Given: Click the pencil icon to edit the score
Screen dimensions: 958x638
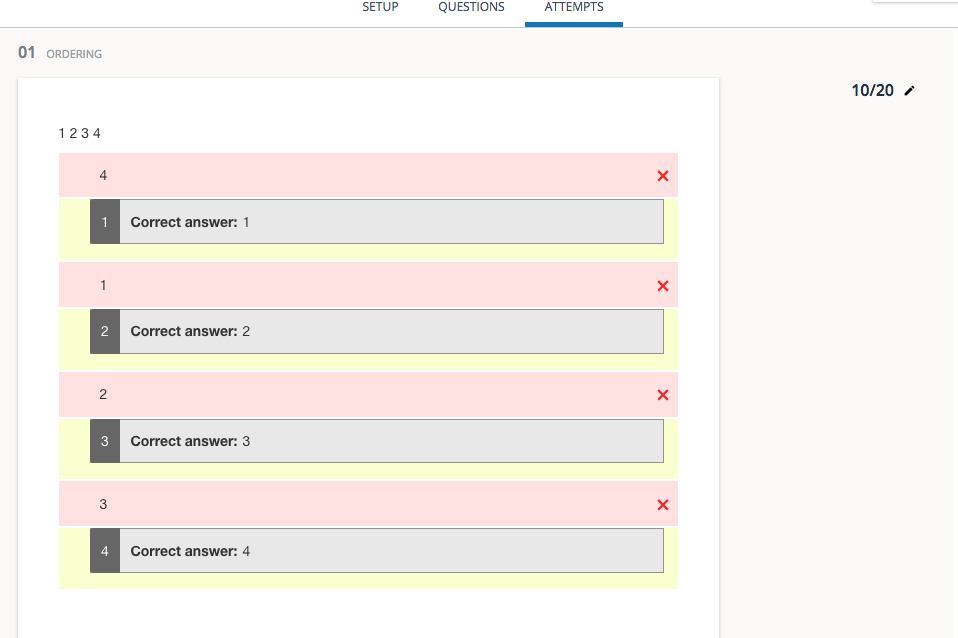Looking at the screenshot, I should coord(909,90).
